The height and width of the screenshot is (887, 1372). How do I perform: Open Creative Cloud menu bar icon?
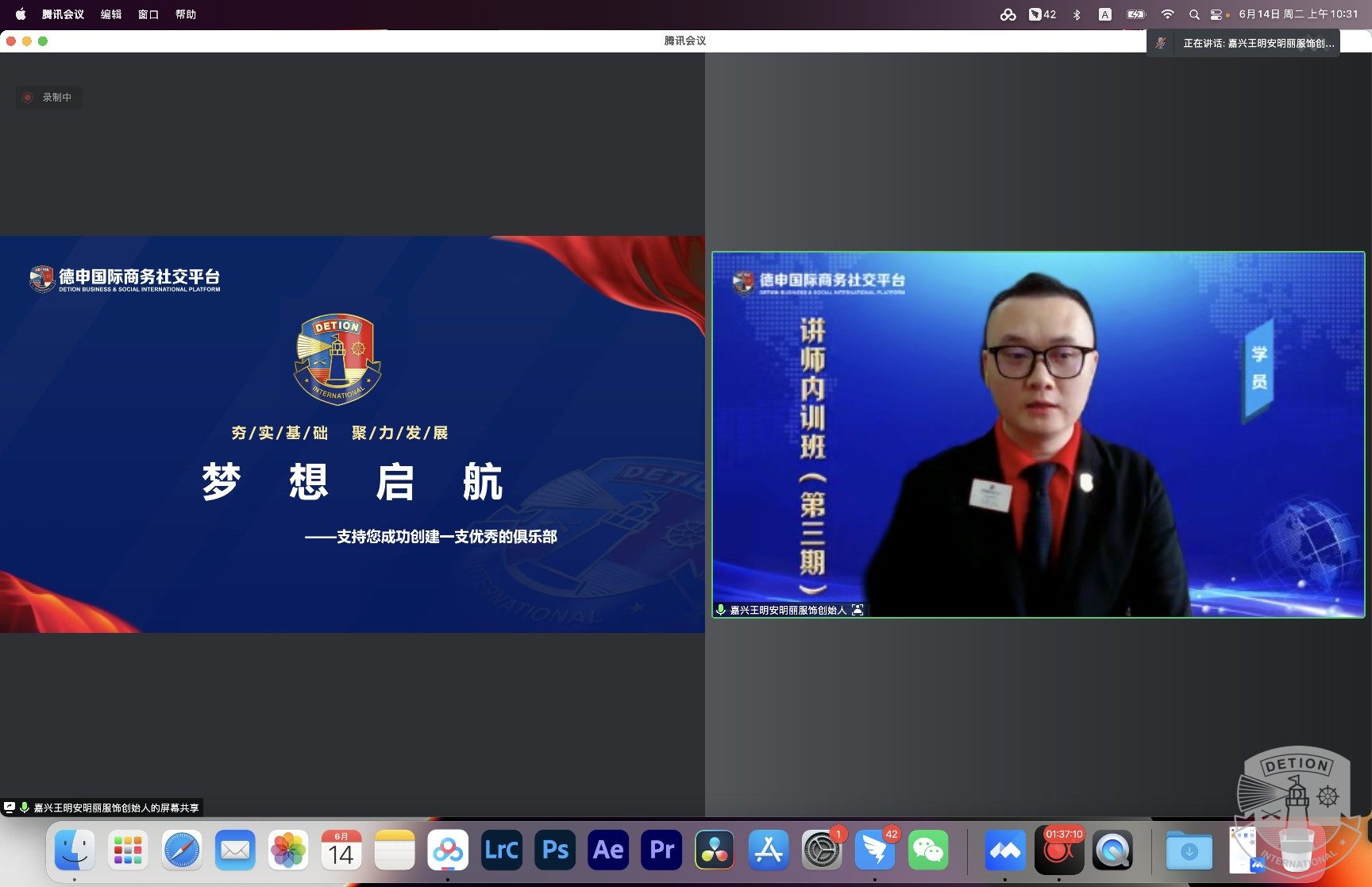click(x=1008, y=14)
